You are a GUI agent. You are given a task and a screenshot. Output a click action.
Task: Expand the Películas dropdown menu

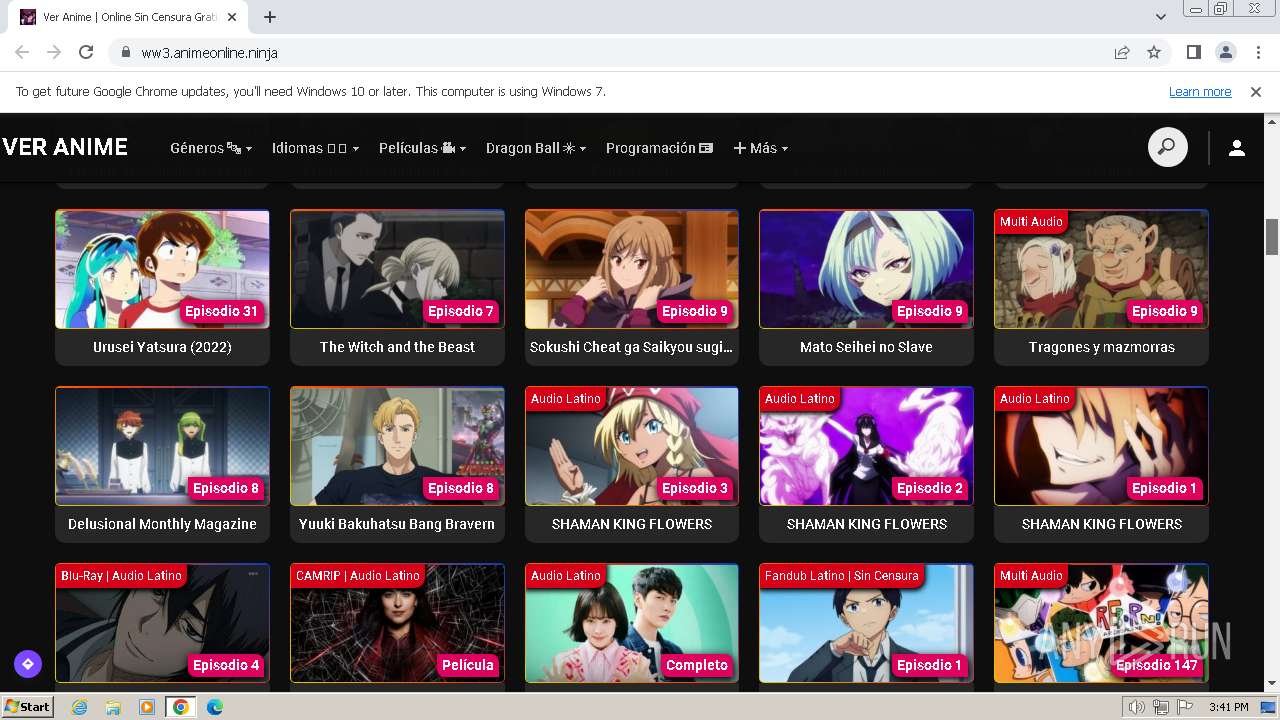tap(422, 148)
